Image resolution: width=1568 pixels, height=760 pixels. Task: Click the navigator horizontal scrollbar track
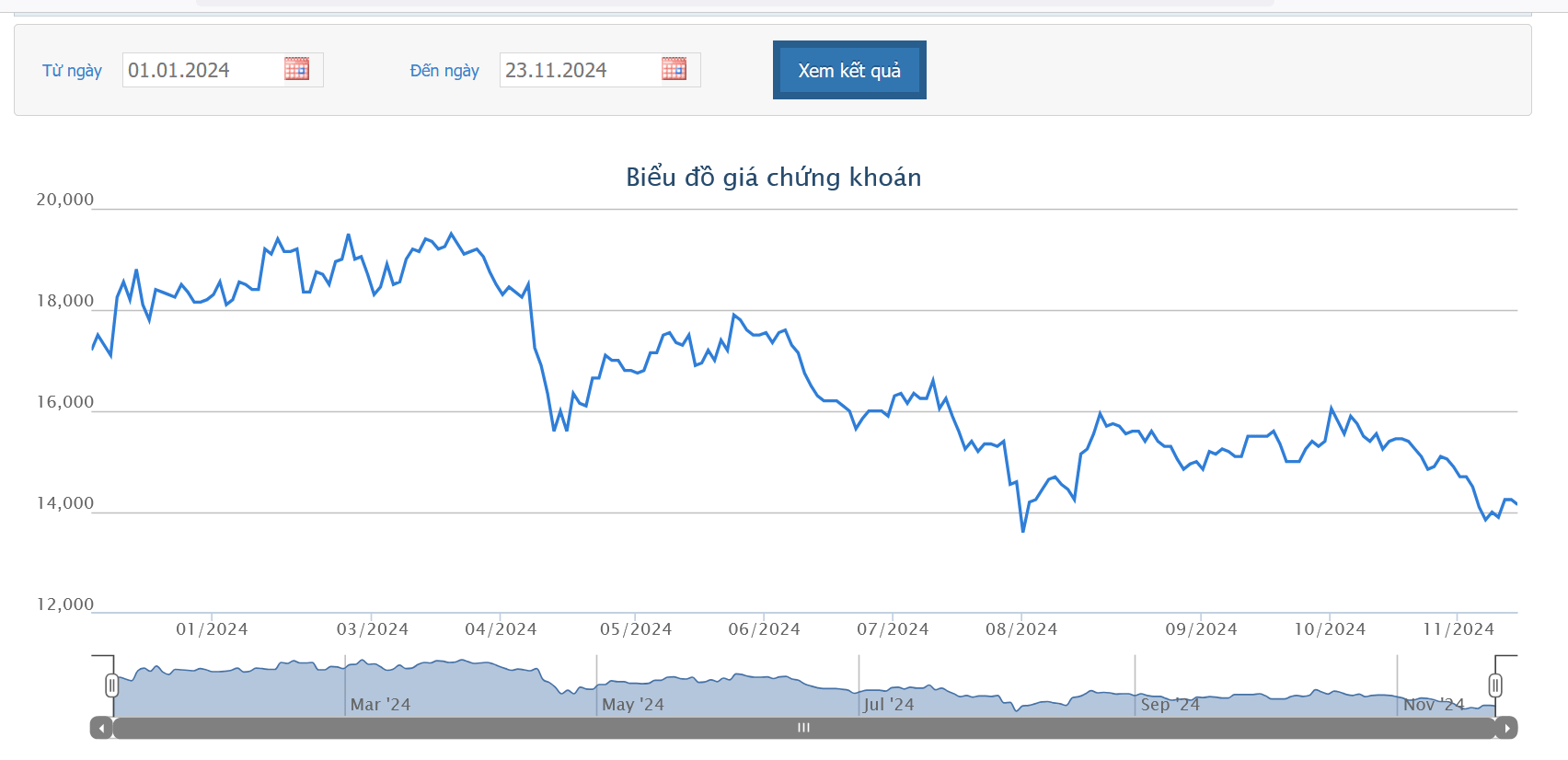tap(803, 728)
